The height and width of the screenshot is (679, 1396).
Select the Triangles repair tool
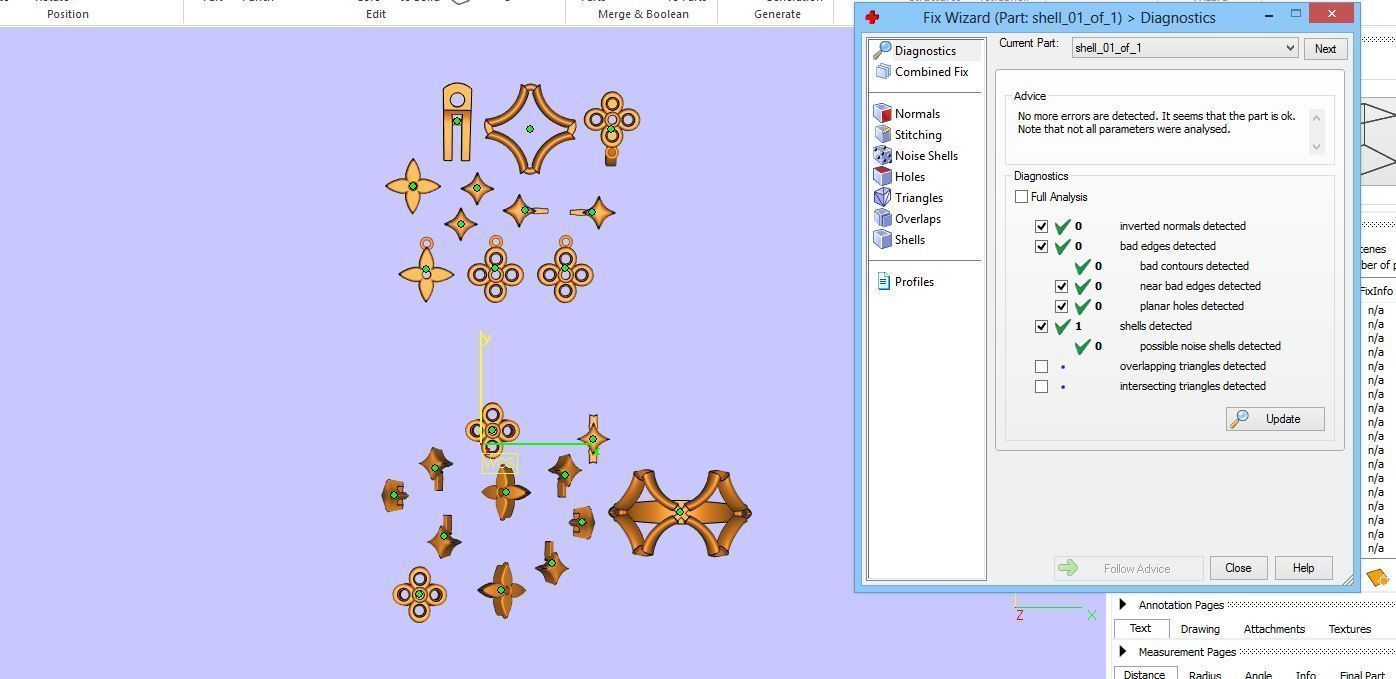(x=908, y=197)
